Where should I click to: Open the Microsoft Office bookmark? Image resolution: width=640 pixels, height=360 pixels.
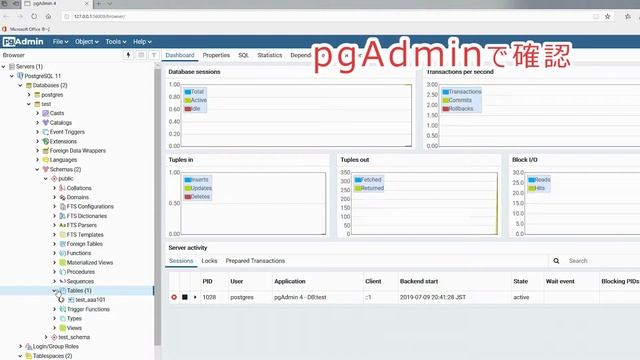pyautogui.click(x=26, y=29)
